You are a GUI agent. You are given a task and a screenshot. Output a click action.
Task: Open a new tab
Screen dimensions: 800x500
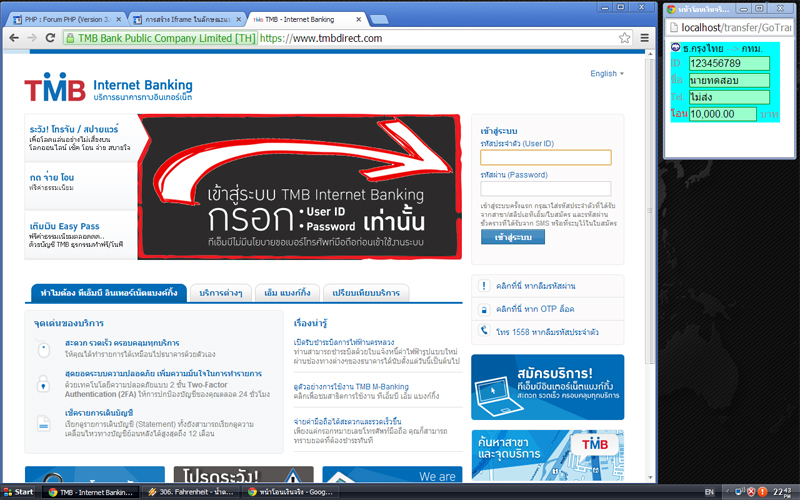[379, 19]
